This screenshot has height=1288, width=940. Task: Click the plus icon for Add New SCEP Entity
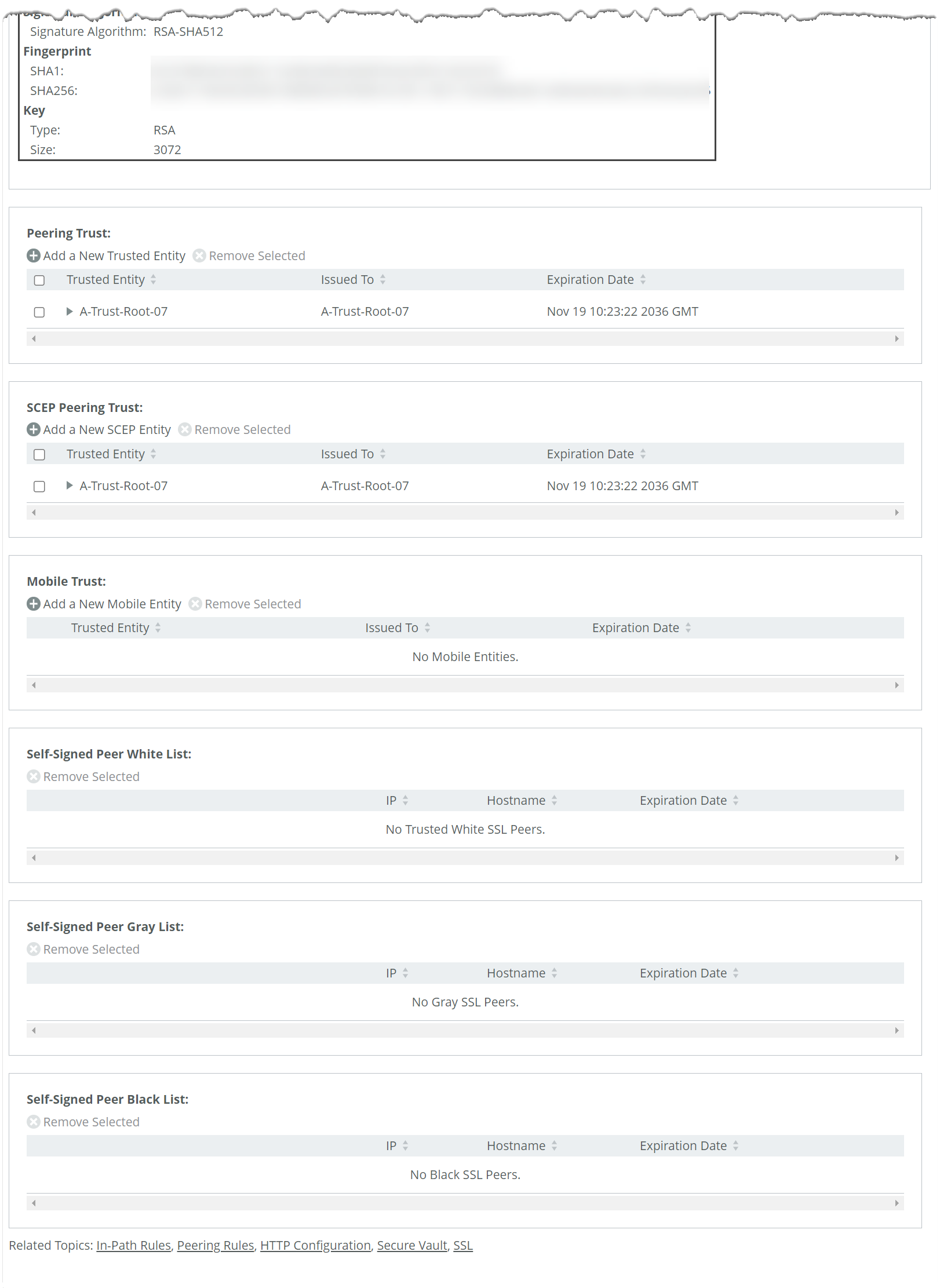click(x=34, y=429)
